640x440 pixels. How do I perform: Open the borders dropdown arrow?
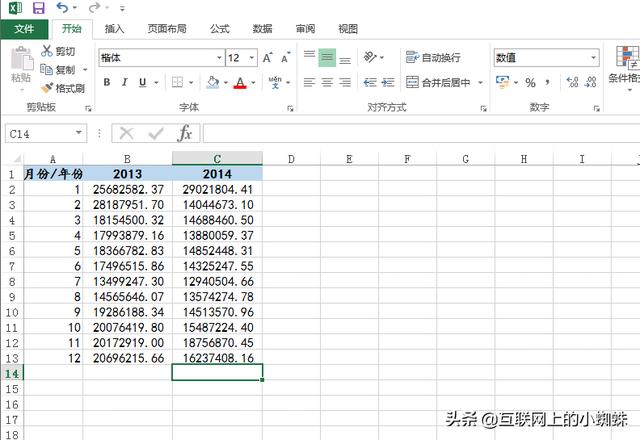point(191,83)
